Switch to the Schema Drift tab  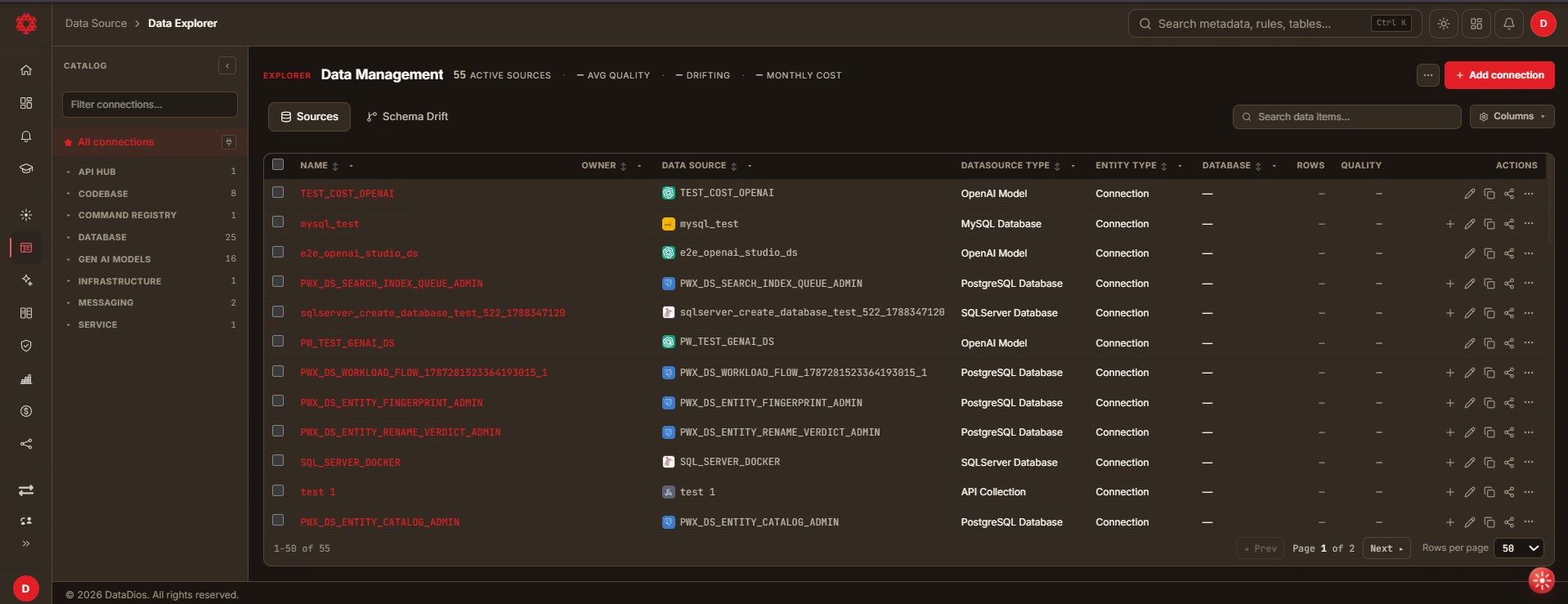(407, 117)
